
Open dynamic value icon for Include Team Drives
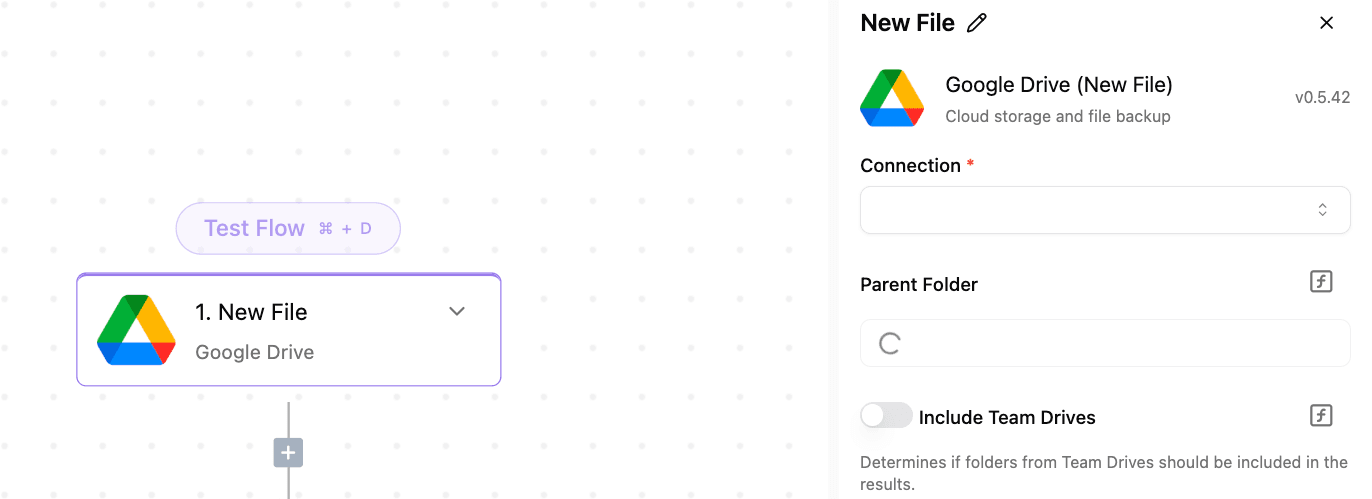pos(1322,415)
